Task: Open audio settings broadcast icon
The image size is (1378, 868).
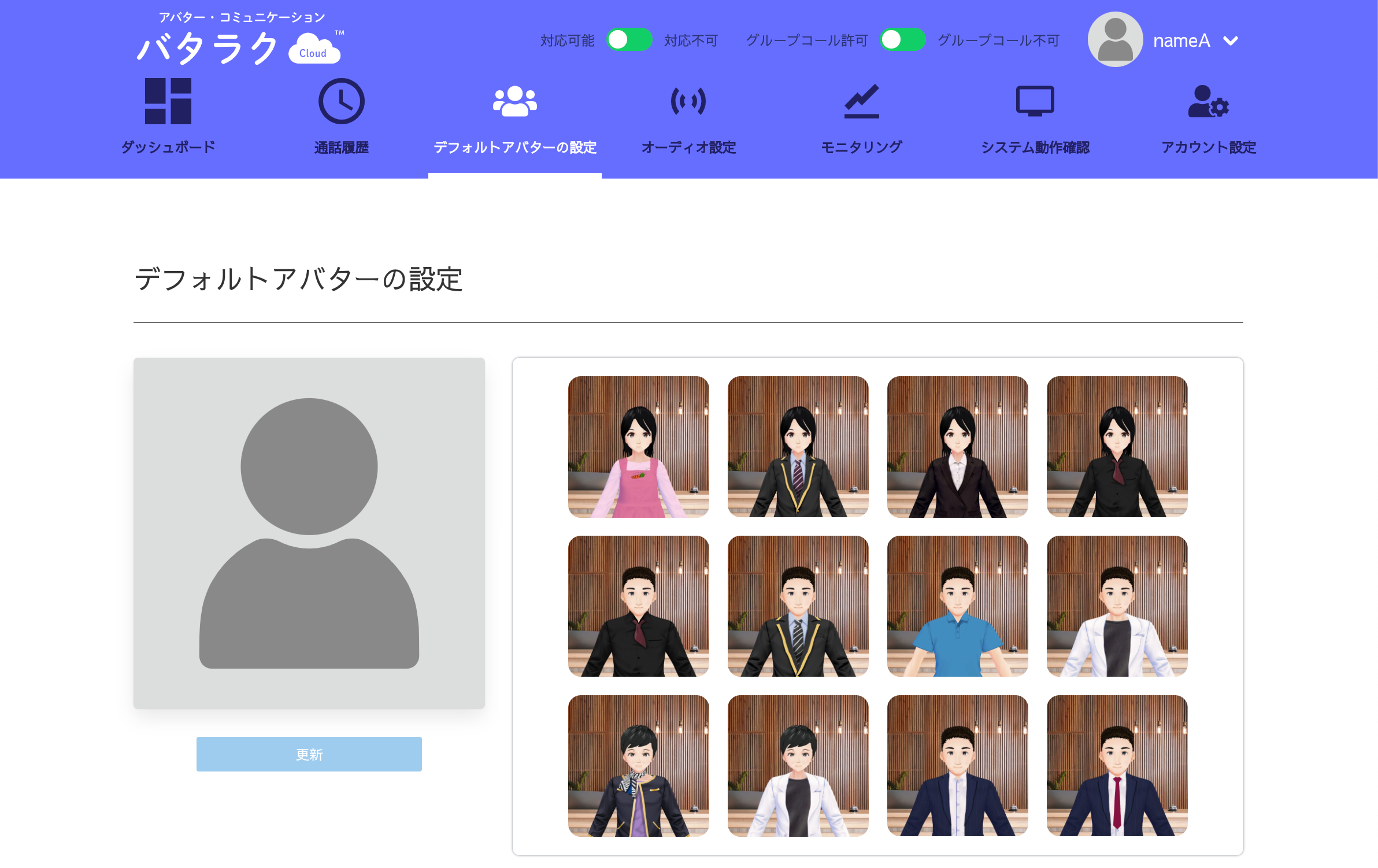Action: [x=688, y=101]
